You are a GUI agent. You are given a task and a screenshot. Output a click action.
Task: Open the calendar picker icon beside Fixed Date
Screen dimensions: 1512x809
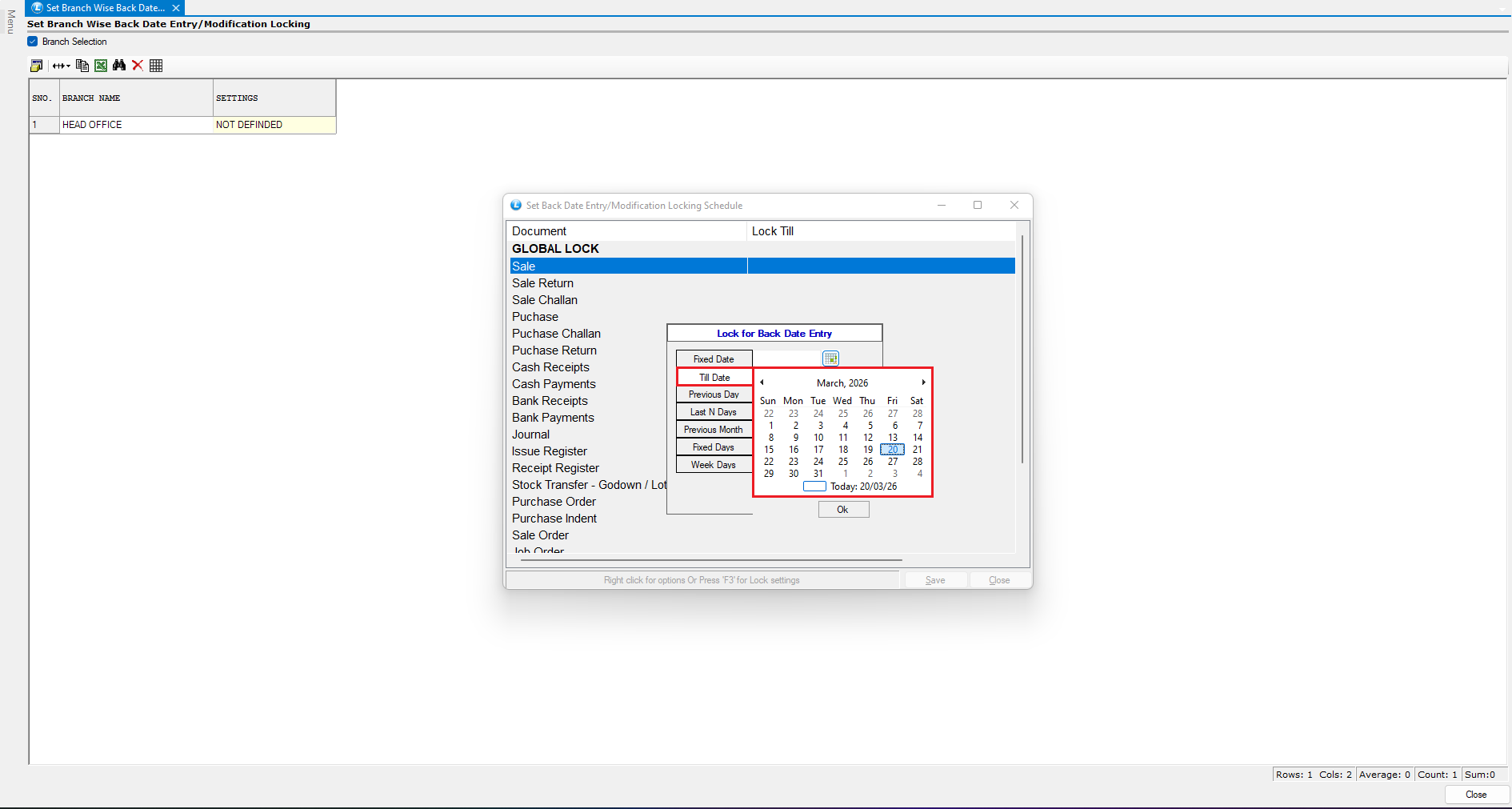pyautogui.click(x=830, y=358)
